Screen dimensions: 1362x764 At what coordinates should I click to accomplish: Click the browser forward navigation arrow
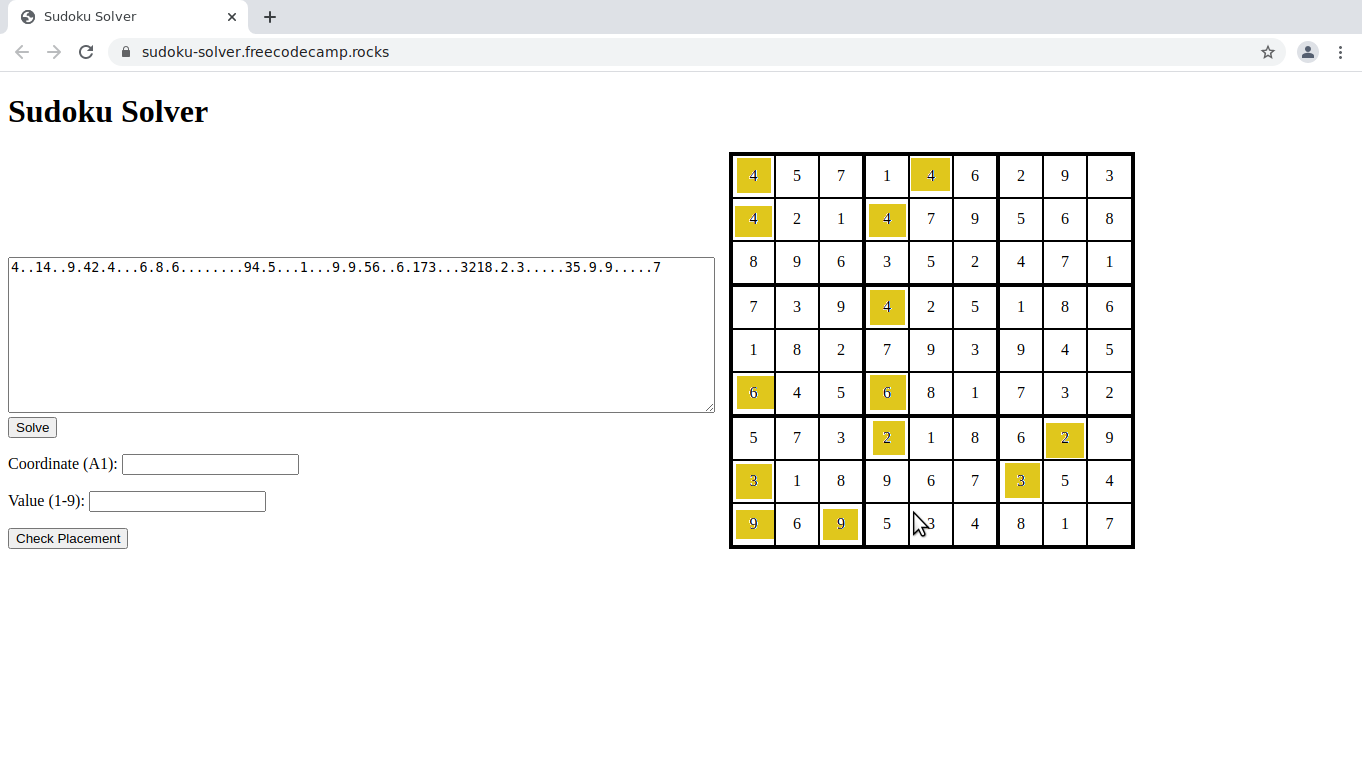[x=53, y=51]
